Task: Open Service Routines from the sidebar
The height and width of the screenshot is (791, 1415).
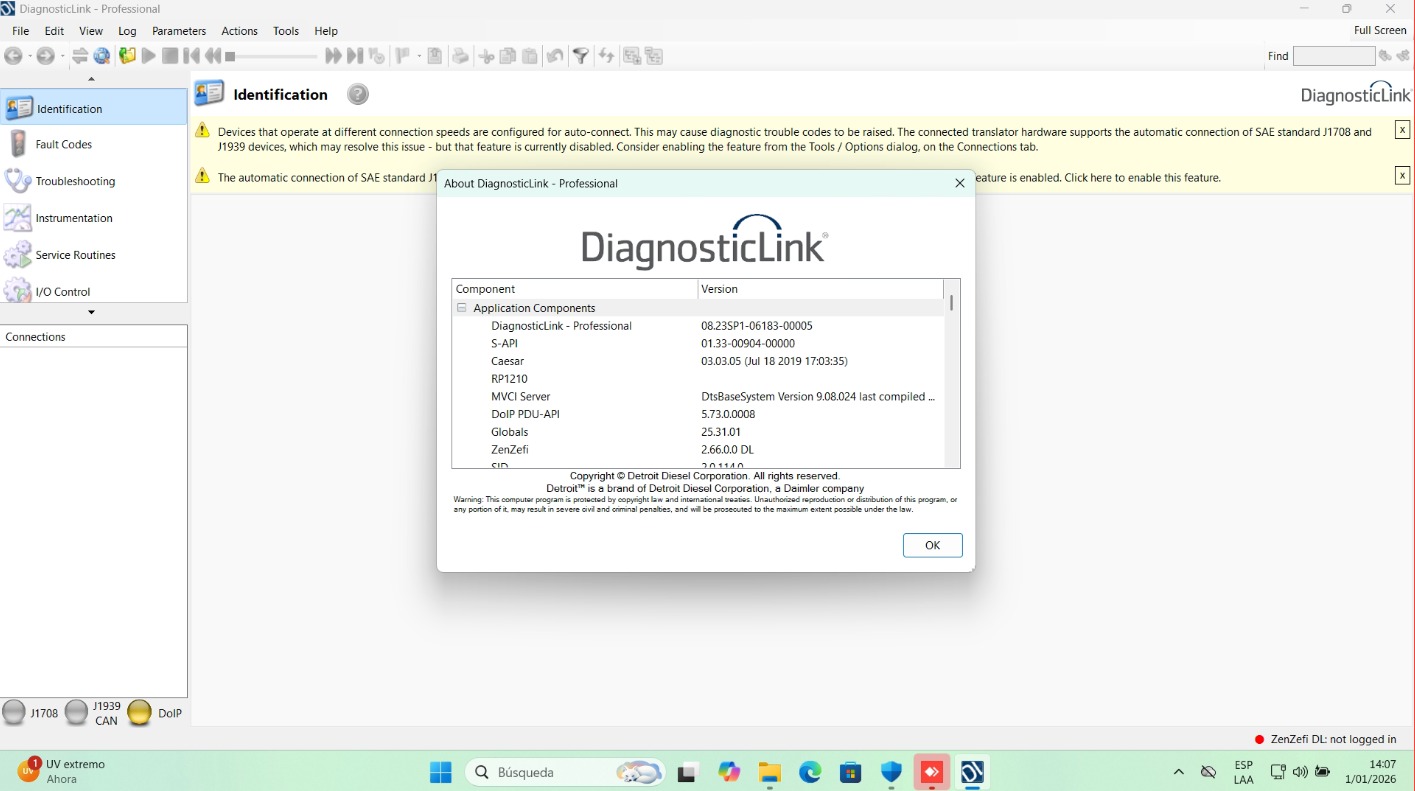Action: pyautogui.click(x=94, y=255)
